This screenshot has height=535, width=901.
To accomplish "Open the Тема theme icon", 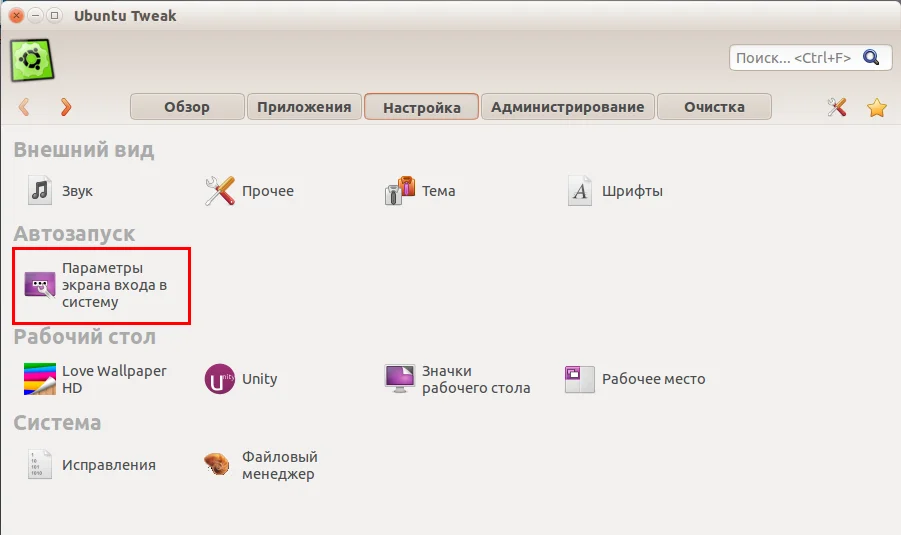I will 399,191.
